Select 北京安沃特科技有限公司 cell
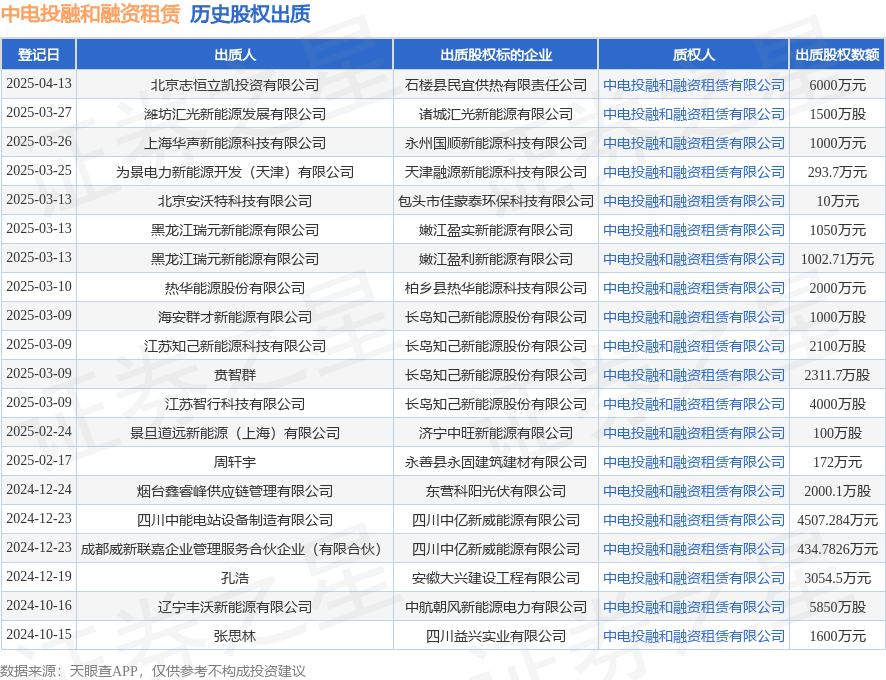The image size is (886, 680). [x=234, y=201]
